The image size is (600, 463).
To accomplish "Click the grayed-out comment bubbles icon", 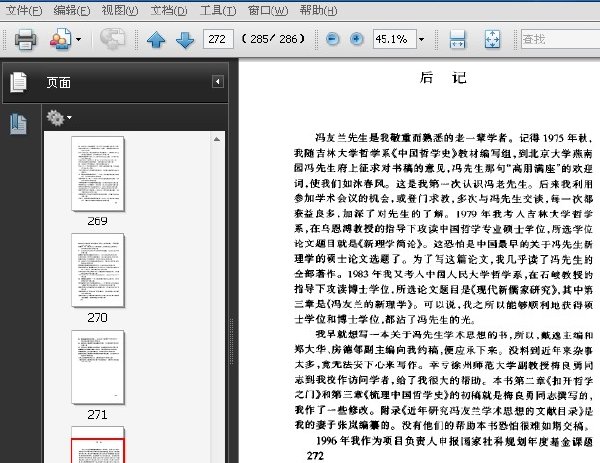I will (x=112, y=39).
